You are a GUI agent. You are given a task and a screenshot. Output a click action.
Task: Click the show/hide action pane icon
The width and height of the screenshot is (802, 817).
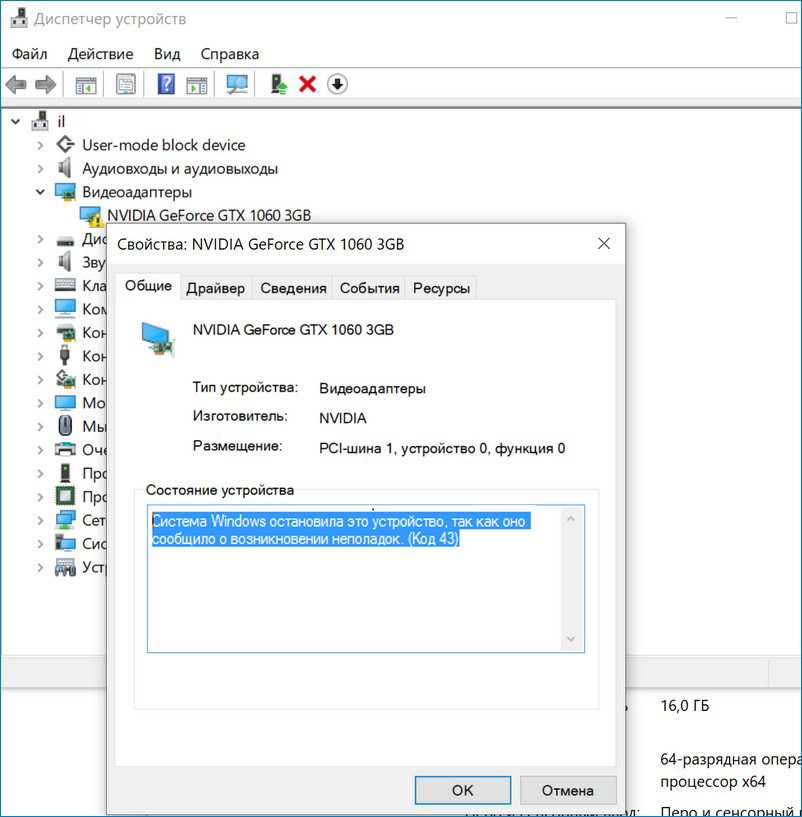click(196, 84)
